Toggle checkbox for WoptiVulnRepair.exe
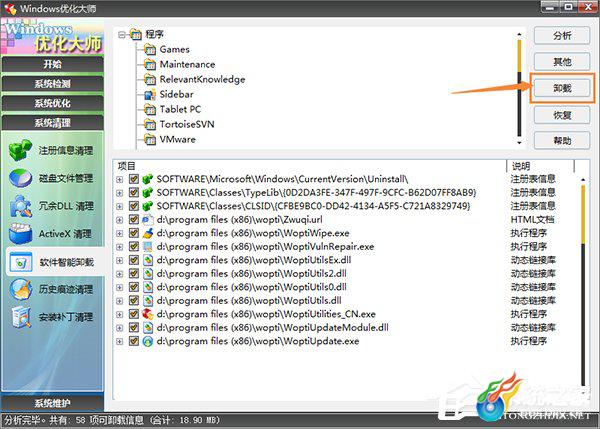 pyautogui.click(x=134, y=246)
